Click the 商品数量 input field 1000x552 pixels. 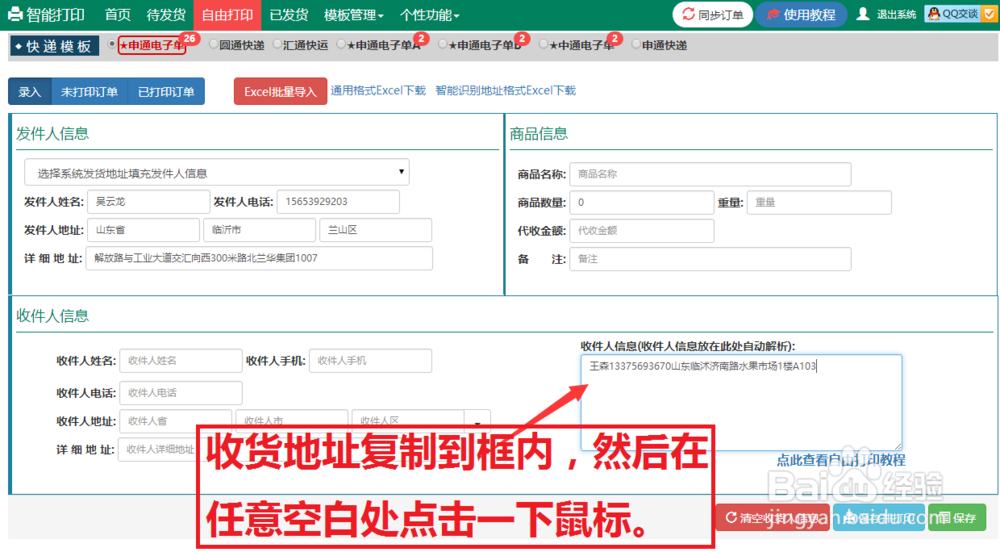[641, 203]
